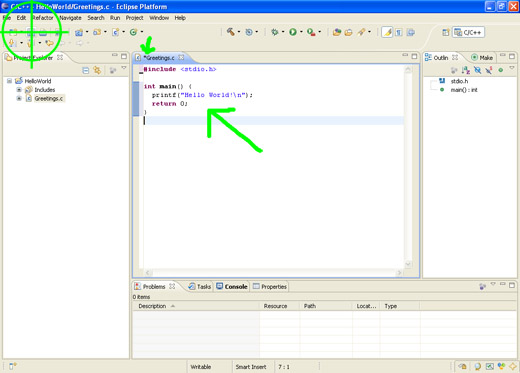Click the Open Perspective icon

[x=446, y=32]
